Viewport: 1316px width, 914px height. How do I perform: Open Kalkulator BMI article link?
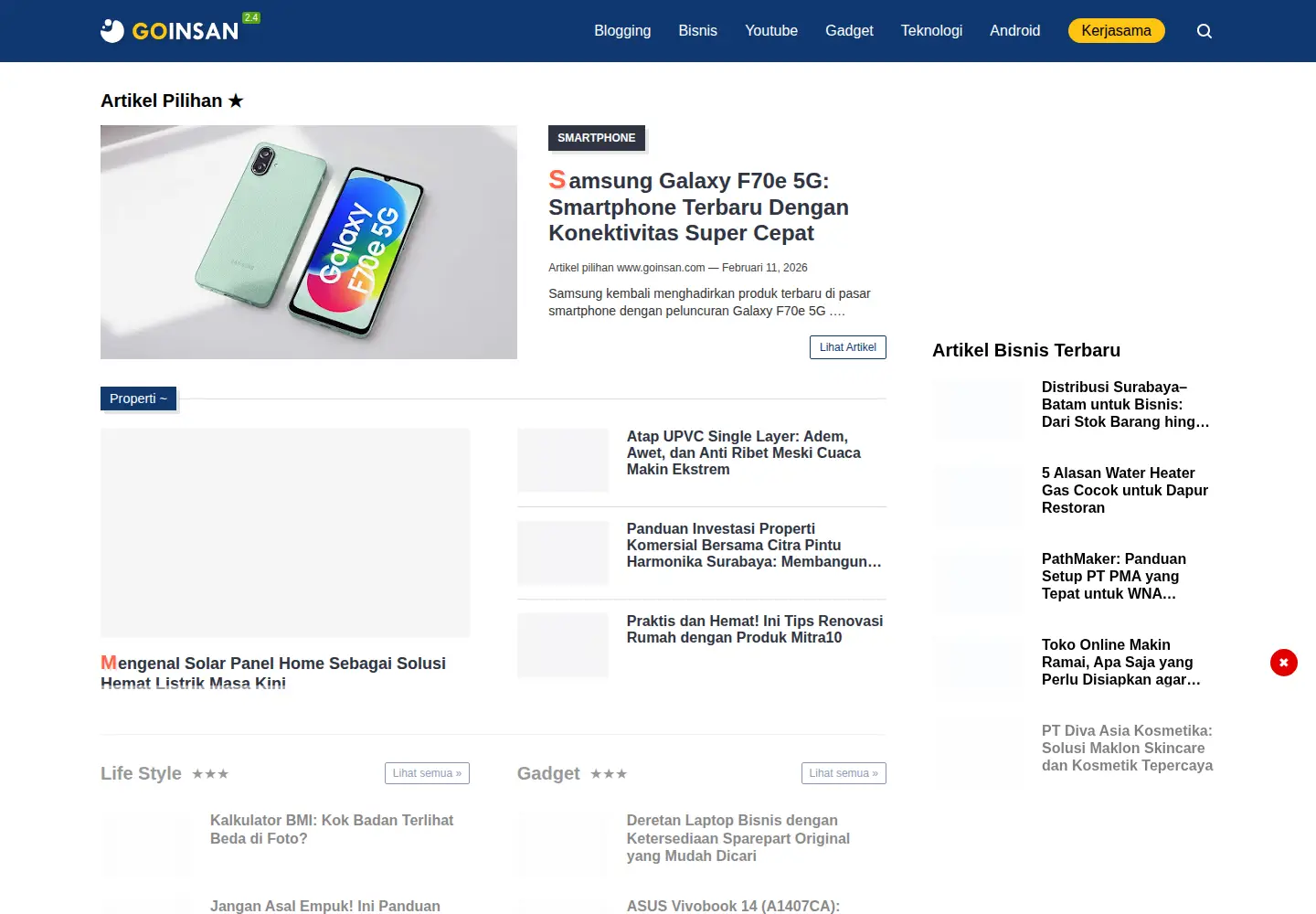[332, 829]
